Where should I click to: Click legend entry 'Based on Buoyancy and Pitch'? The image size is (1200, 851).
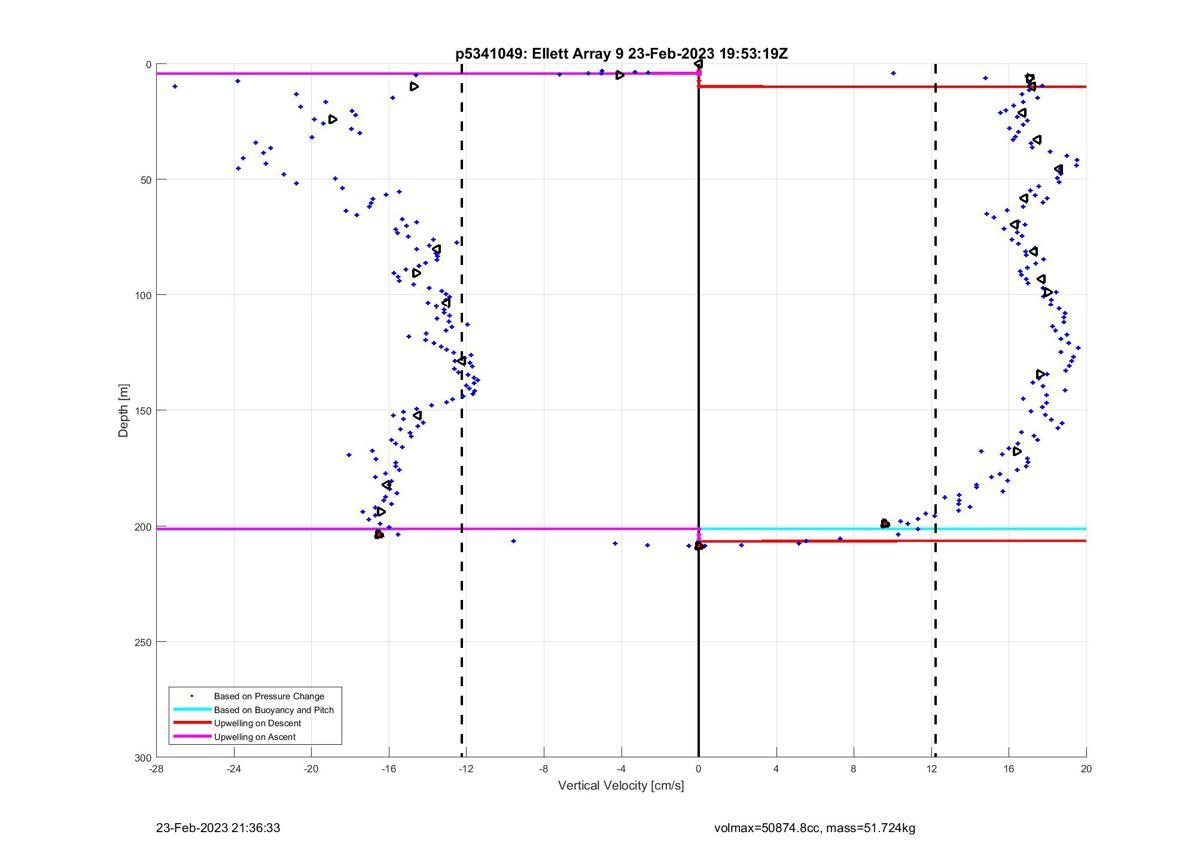point(274,710)
